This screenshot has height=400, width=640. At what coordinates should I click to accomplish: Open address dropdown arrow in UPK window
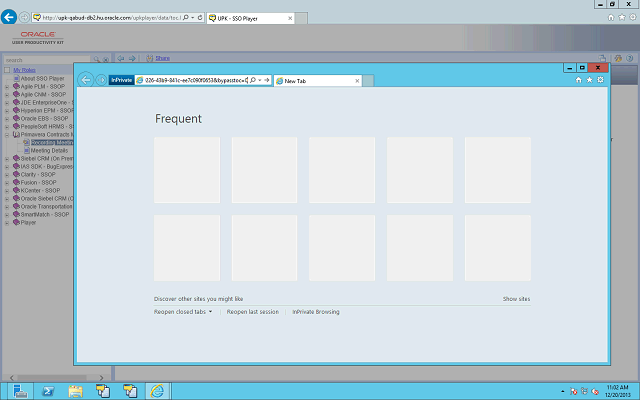pyautogui.click(x=193, y=18)
